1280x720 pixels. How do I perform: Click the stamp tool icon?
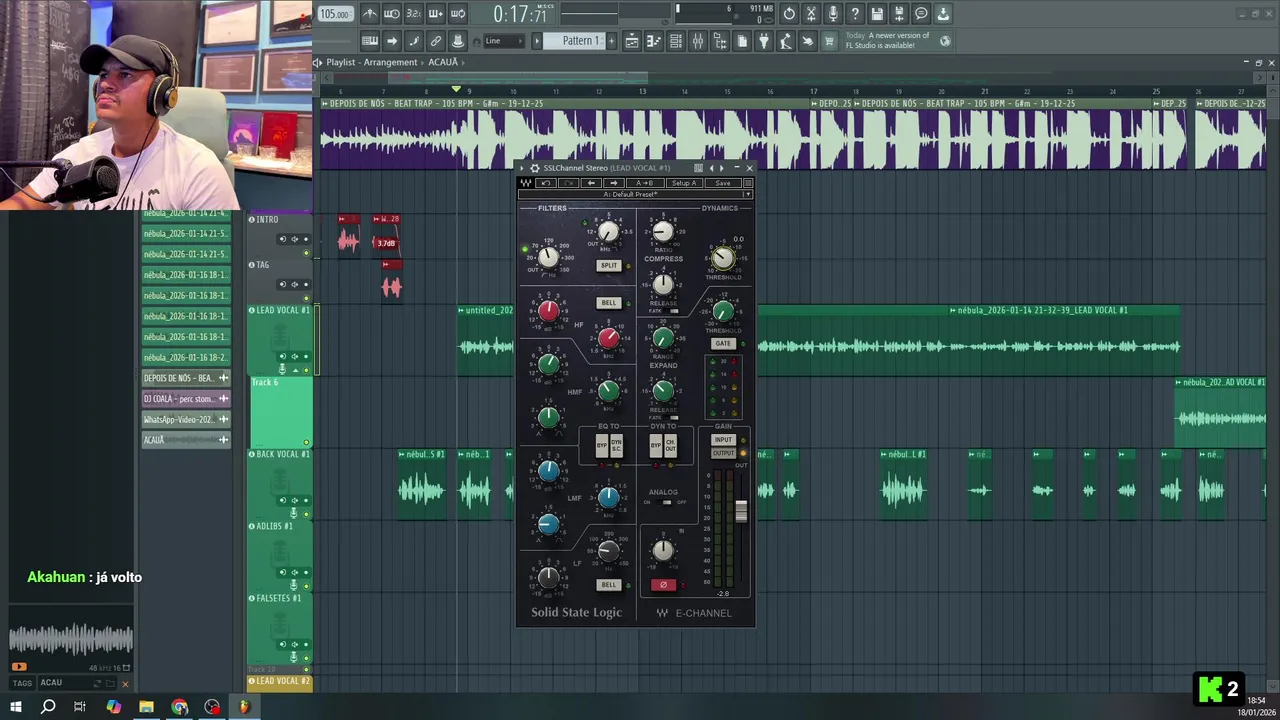(x=457, y=41)
